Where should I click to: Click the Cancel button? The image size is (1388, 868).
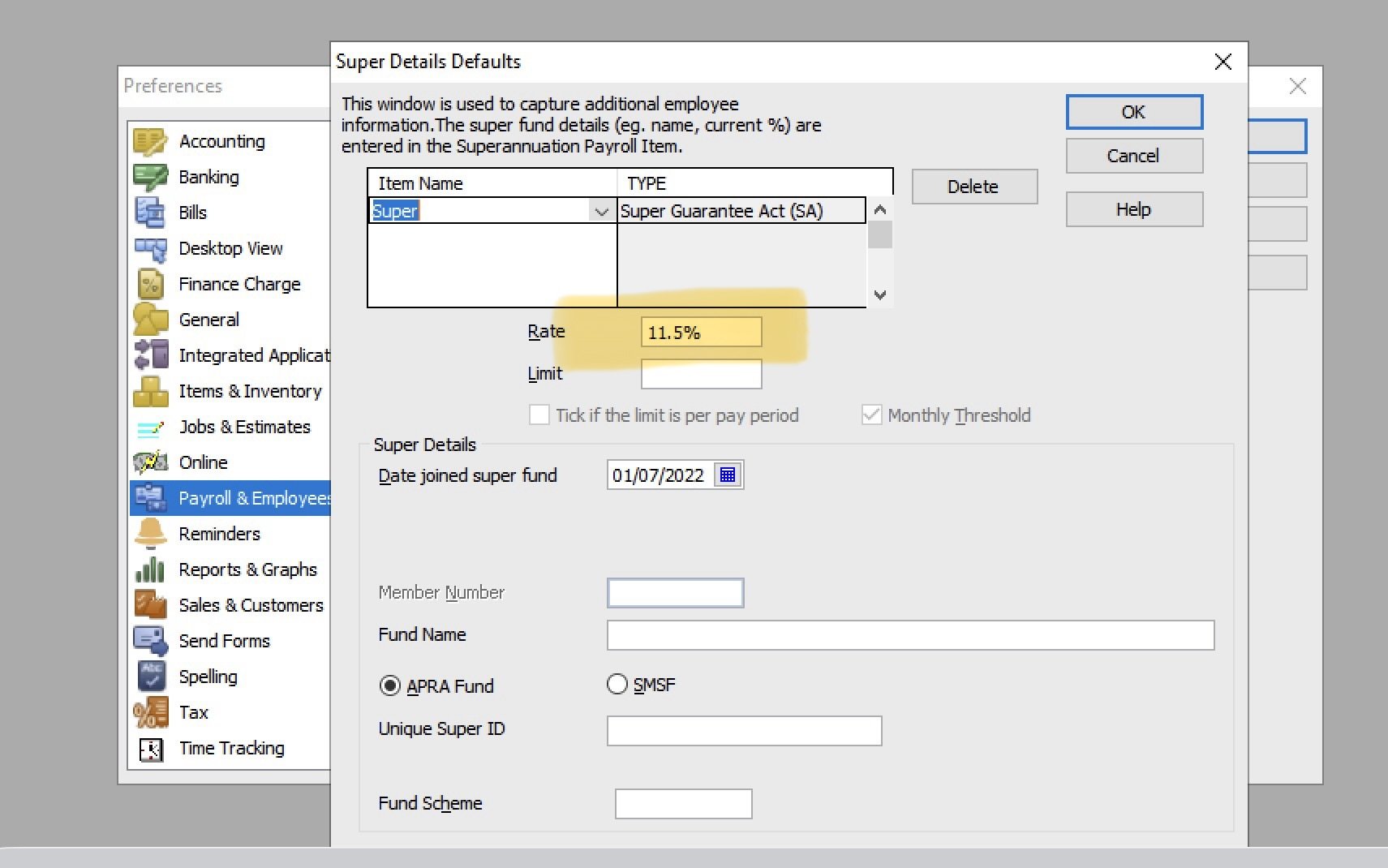1134,156
